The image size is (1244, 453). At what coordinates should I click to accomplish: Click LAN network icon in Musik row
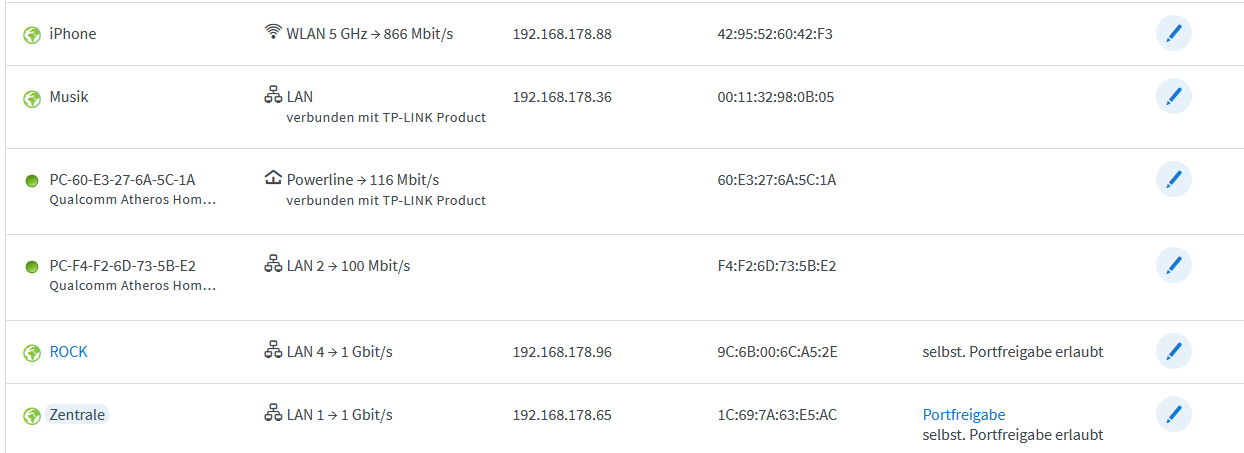(x=273, y=96)
